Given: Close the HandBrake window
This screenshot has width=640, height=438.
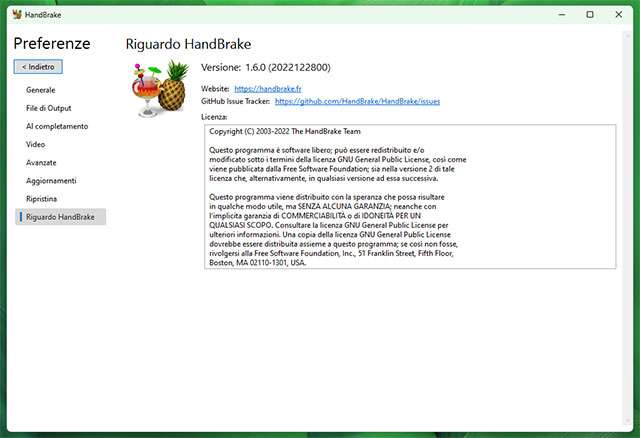Looking at the screenshot, I should [x=619, y=14].
